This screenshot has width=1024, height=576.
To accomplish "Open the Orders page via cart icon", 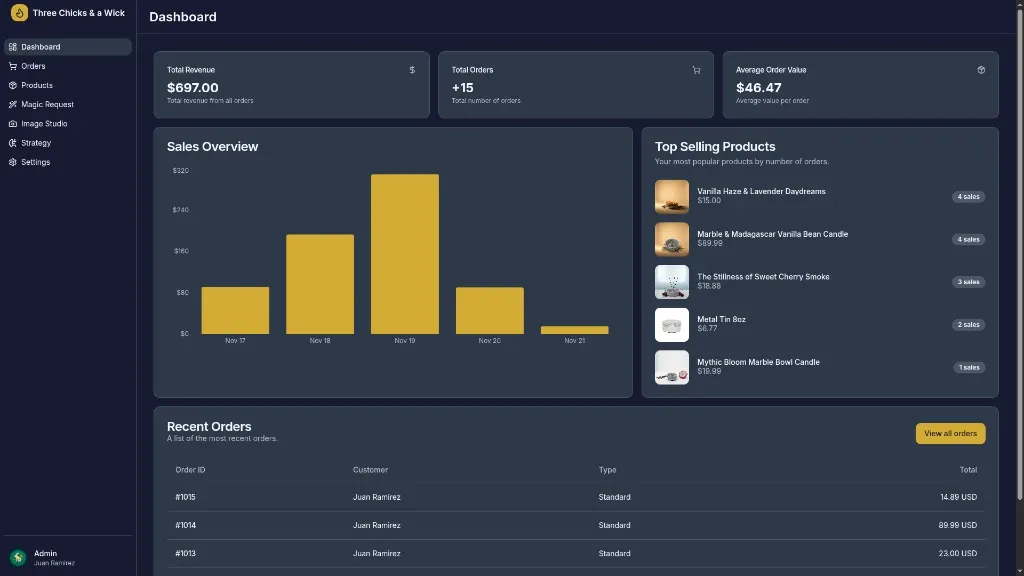I will click(13, 66).
